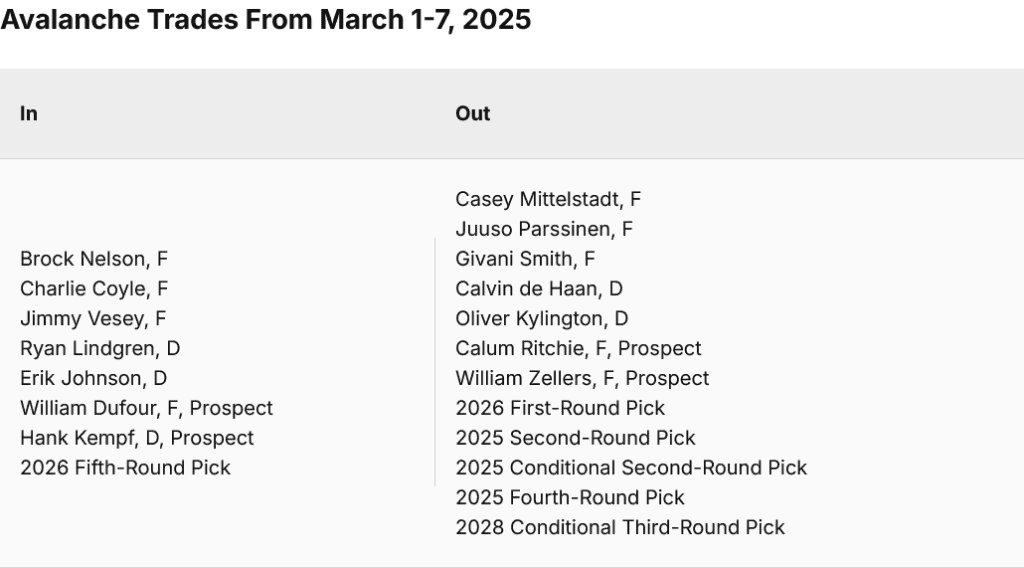The height and width of the screenshot is (568, 1024).
Task: Click the 2028 Conditional Third-Round Pick text
Action: [620, 527]
